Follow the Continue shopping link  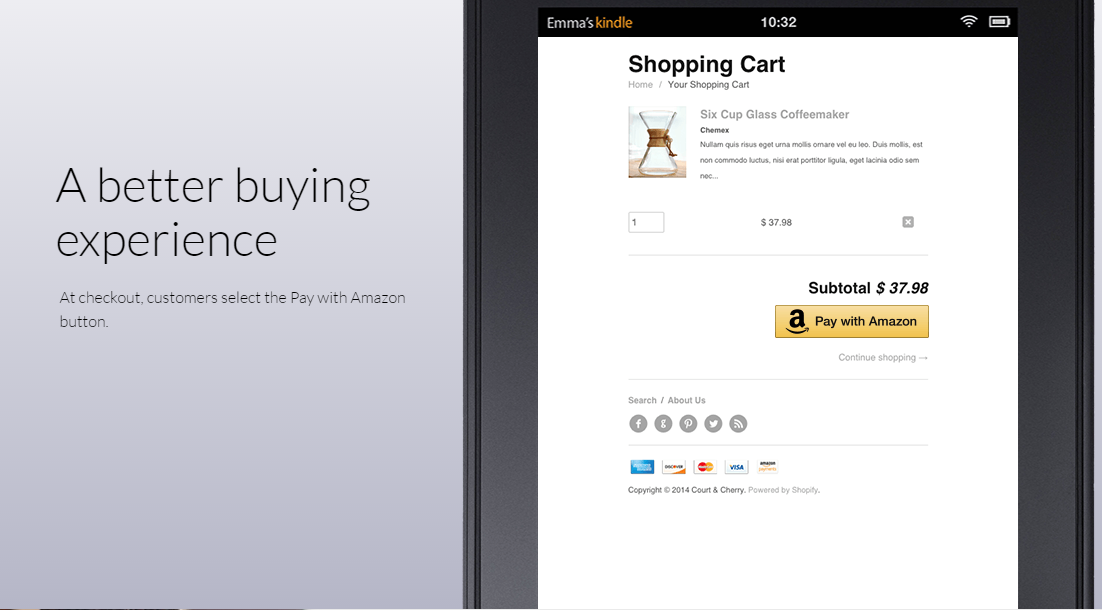883,358
